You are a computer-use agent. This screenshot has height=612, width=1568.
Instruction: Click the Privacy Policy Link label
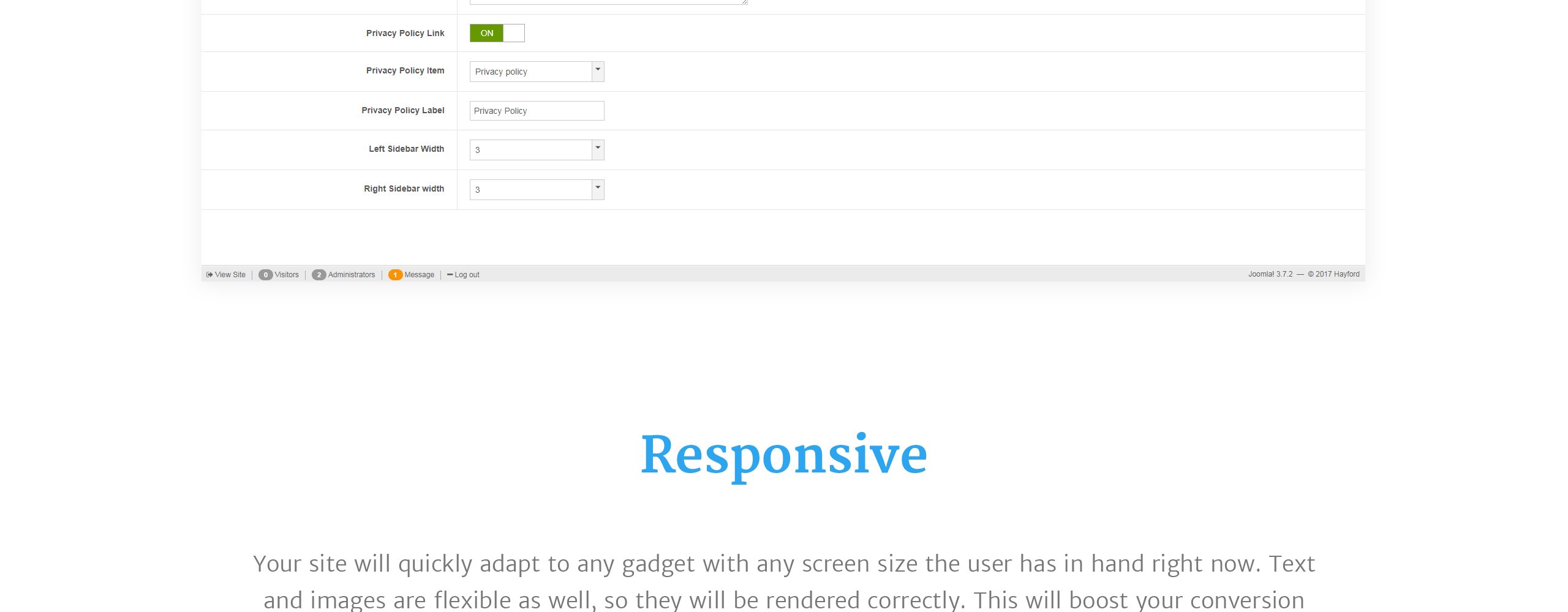click(405, 33)
